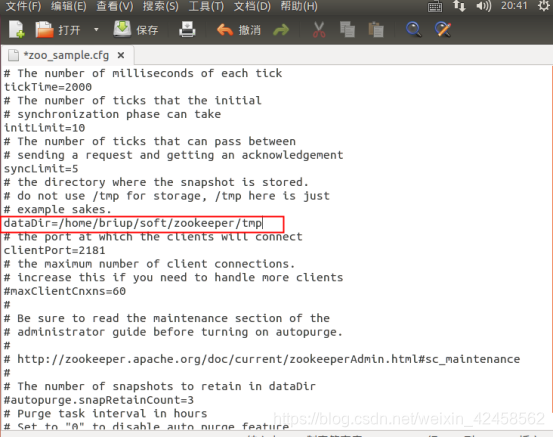Open the 文件(F) menu

[23, 6]
